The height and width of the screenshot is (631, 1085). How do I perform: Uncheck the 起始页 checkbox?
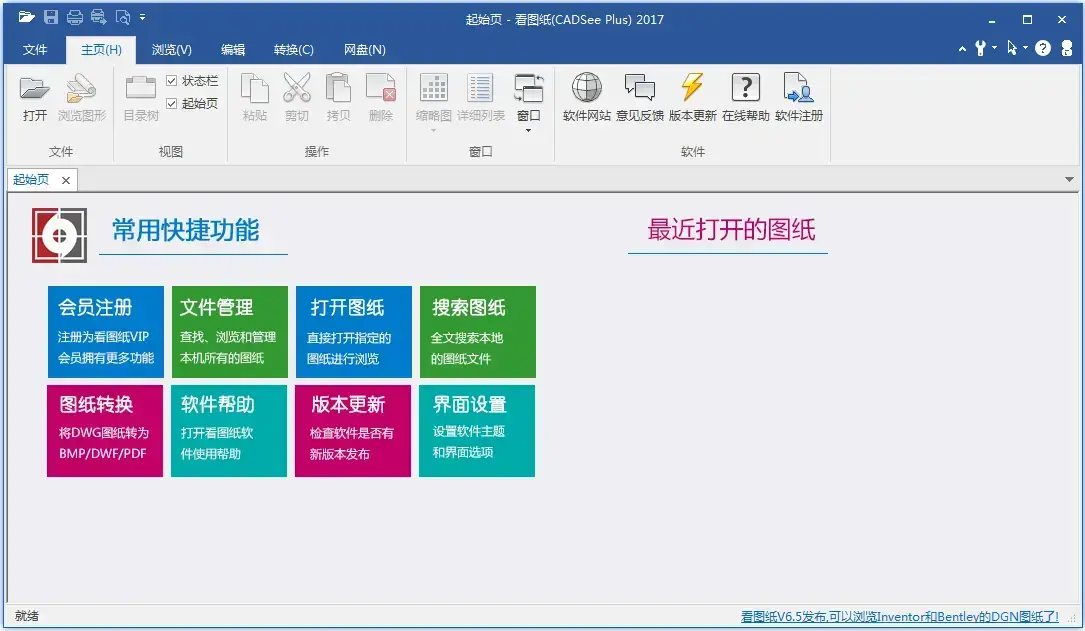[172, 103]
